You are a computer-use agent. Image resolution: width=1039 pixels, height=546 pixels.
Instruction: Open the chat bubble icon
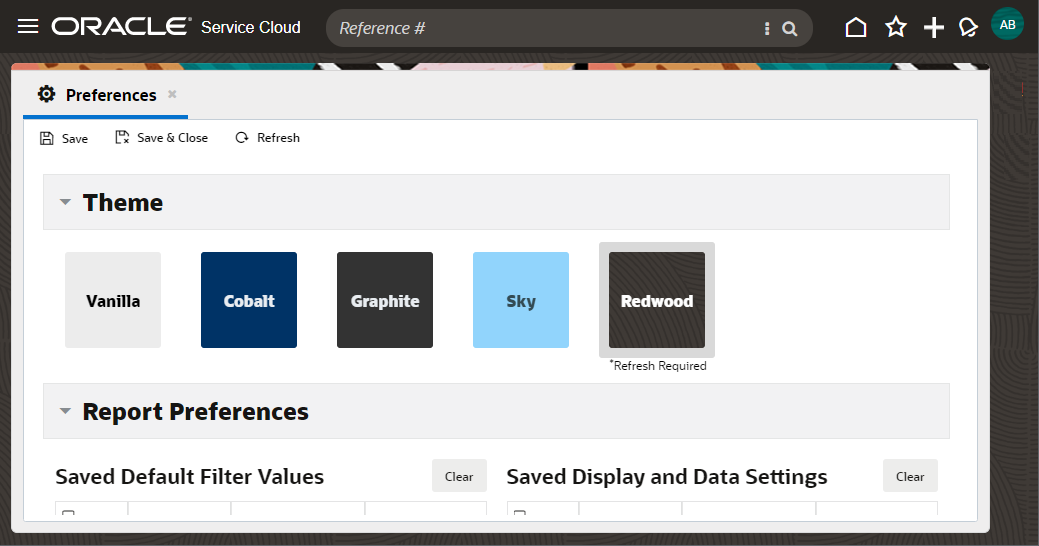click(967, 28)
